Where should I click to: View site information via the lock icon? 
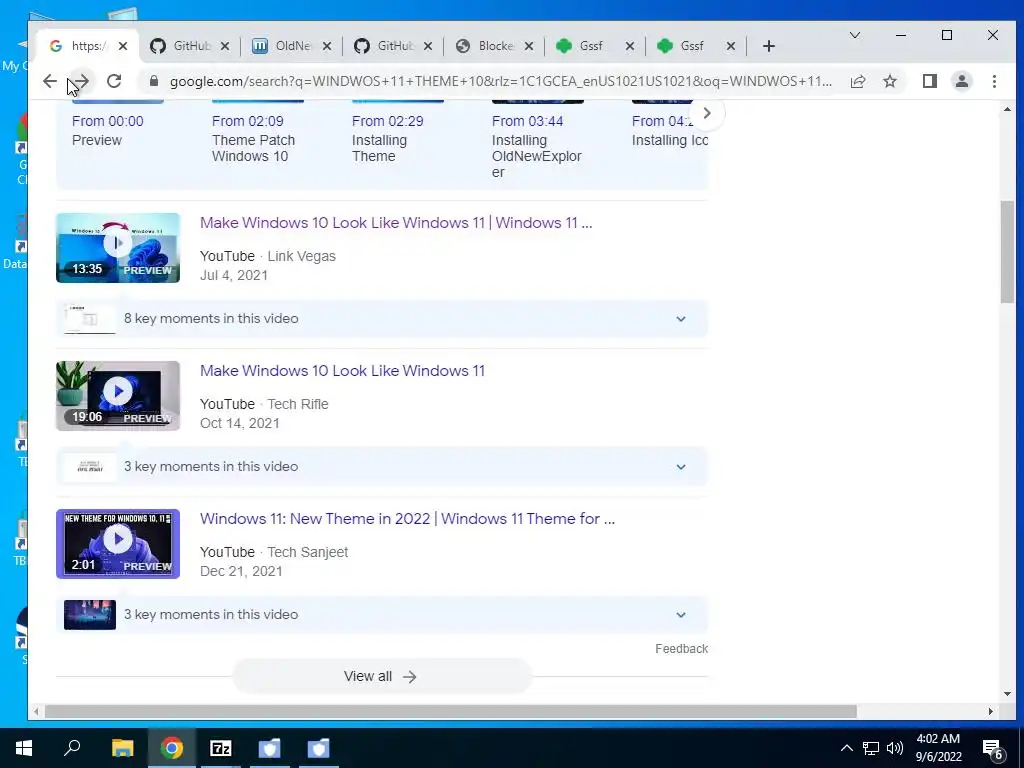click(x=153, y=81)
